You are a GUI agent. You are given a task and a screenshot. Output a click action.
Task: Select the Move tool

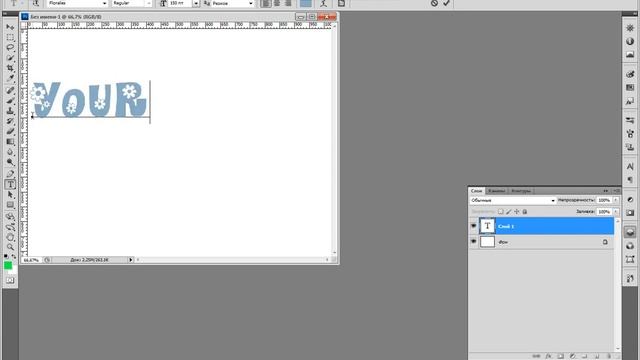pos(10,27)
